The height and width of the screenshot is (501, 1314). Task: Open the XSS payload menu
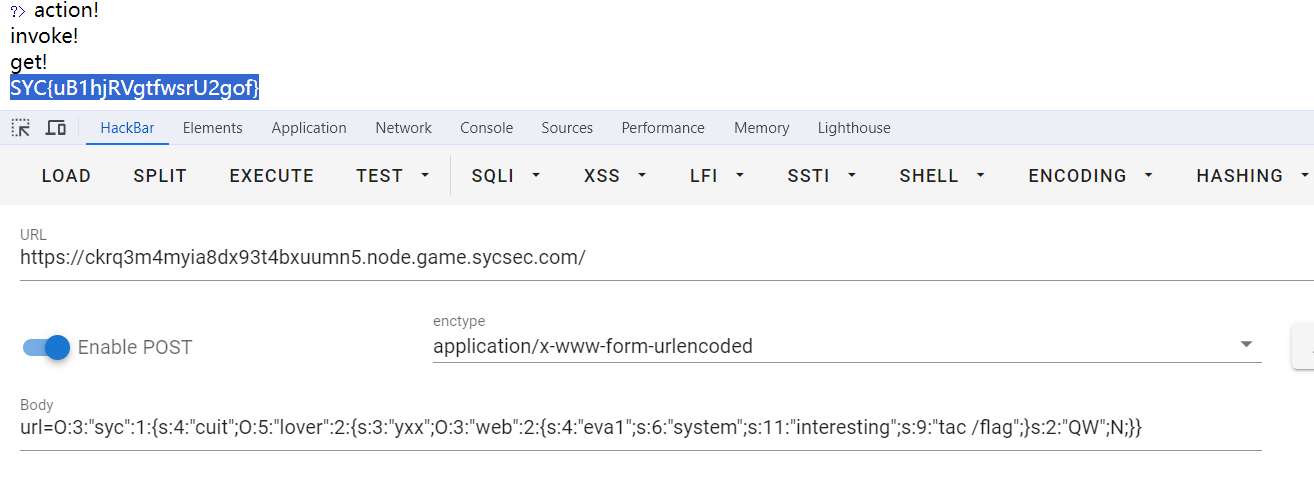pyautogui.click(x=612, y=176)
